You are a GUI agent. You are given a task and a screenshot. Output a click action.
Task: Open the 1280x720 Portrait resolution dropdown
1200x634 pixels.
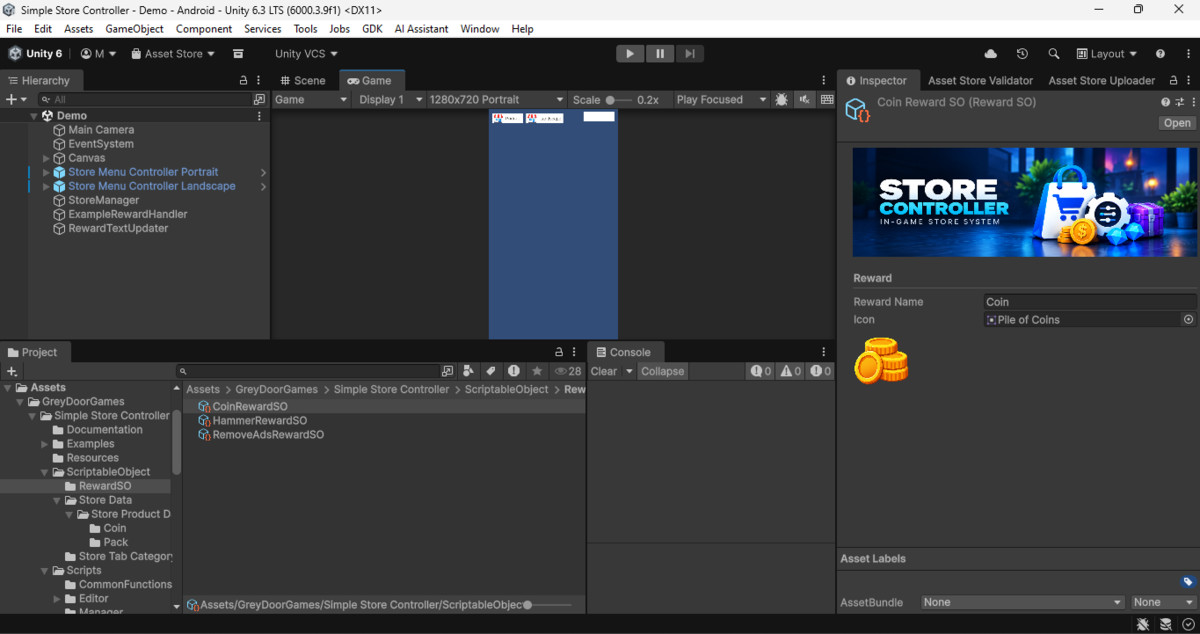(496, 100)
